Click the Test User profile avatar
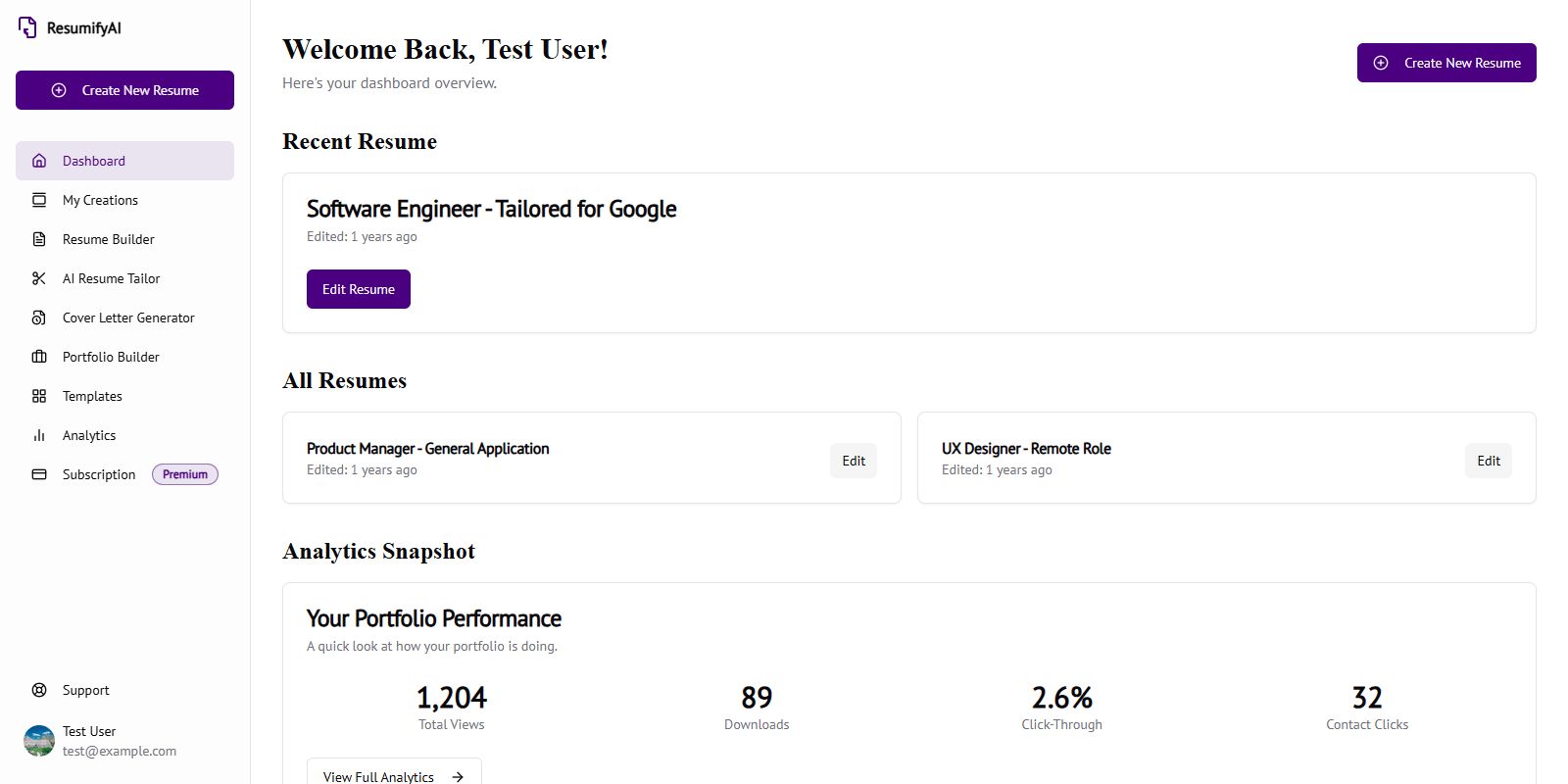 point(39,741)
